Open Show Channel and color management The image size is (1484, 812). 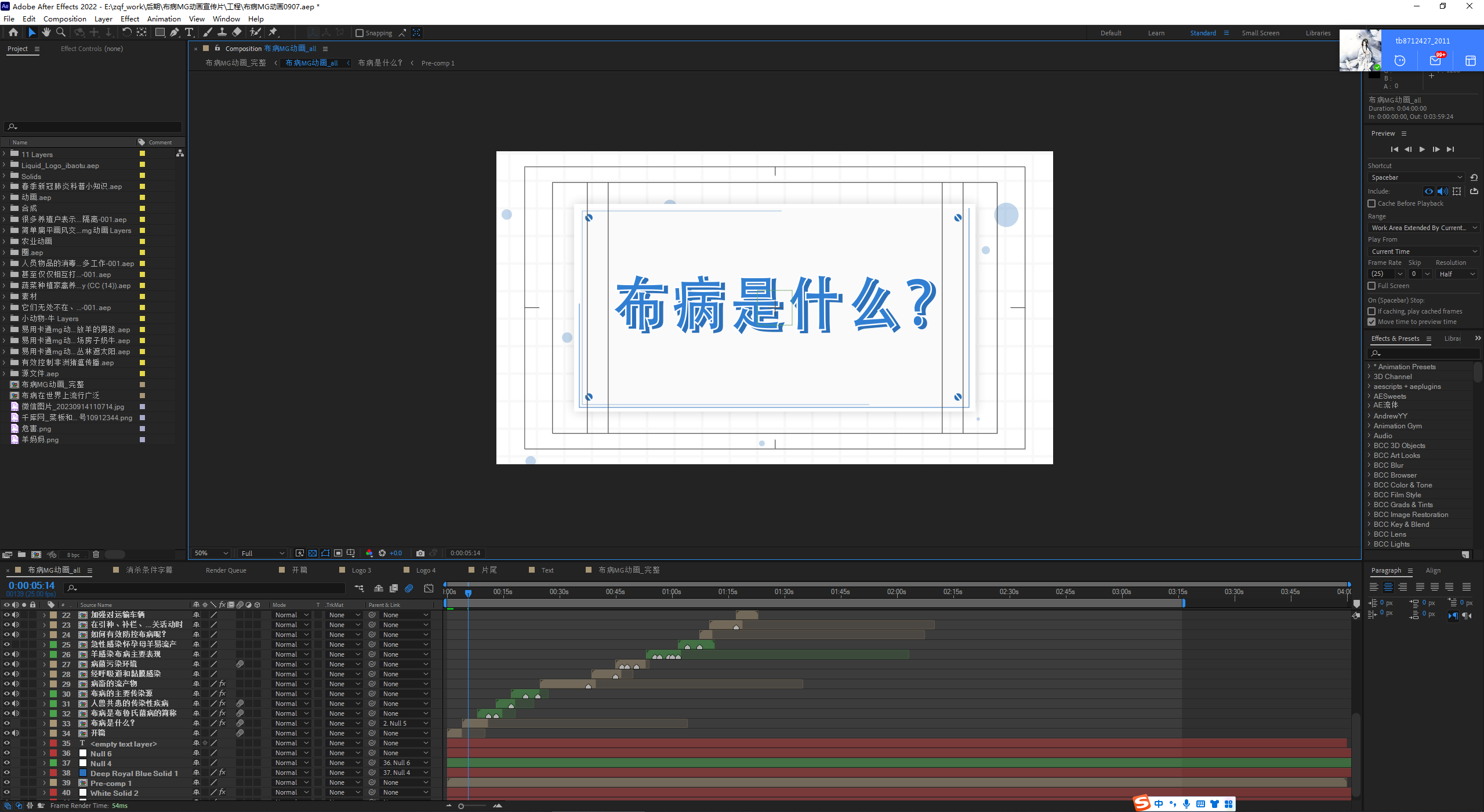coord(369,553)
